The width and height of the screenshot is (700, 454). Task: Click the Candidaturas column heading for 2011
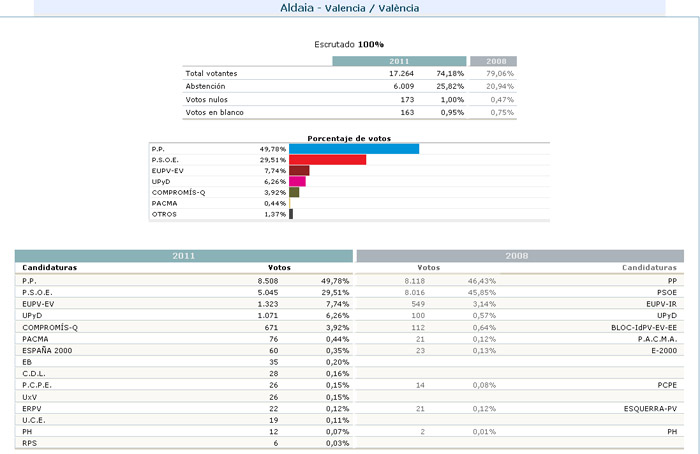[50, 267]
